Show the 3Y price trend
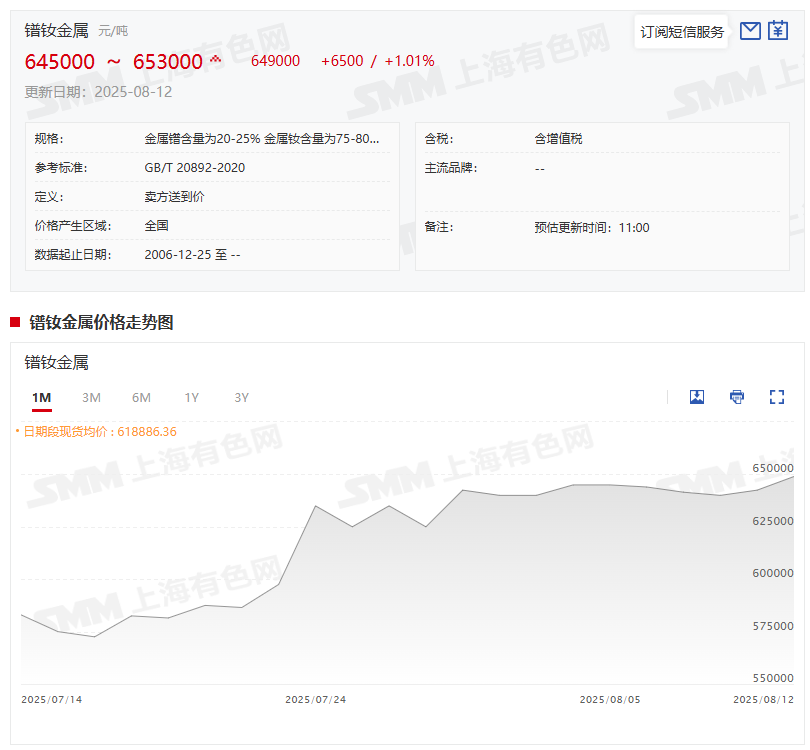 241,398
